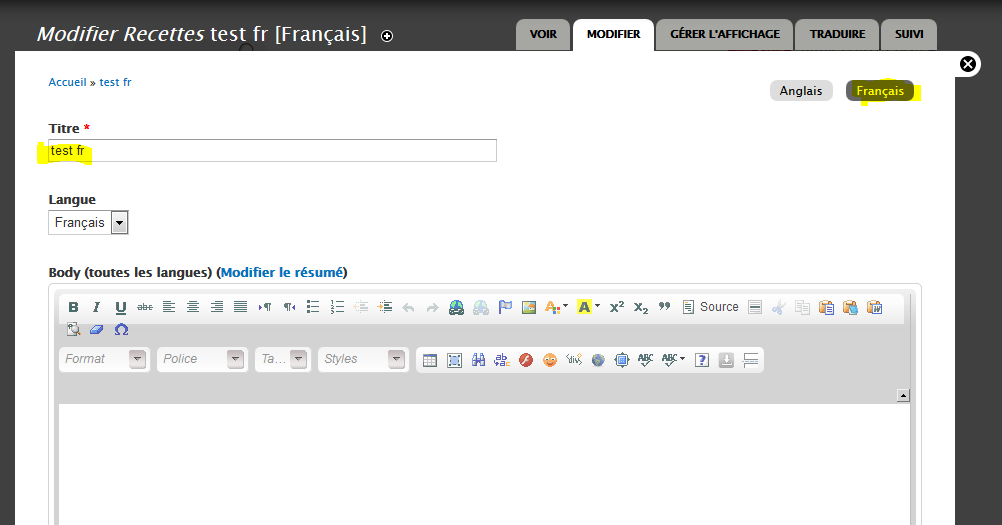Click the paste clipboard icon
This screenshot has height=525, width=1002.
pyautogui.click(x=826, y=307)
